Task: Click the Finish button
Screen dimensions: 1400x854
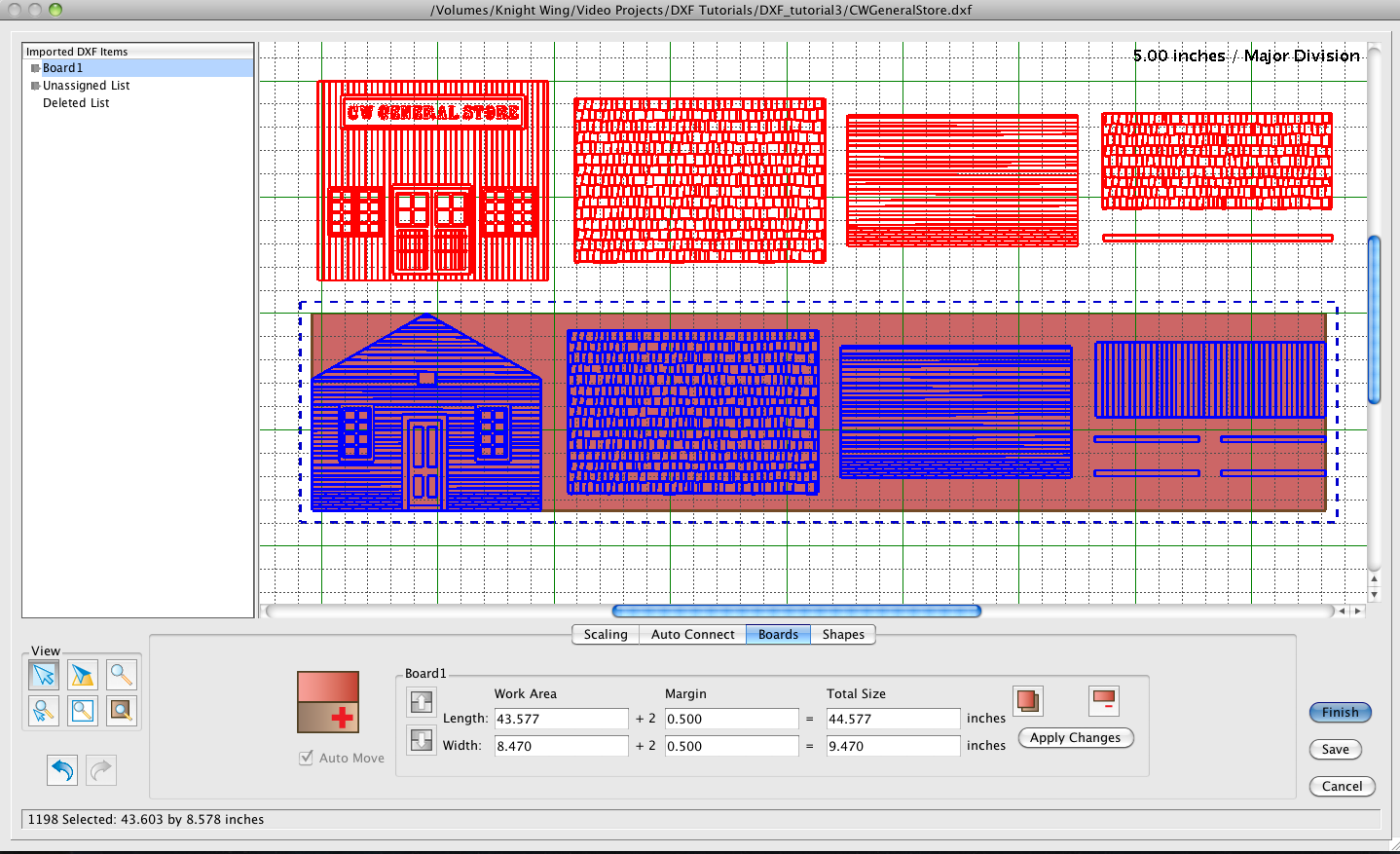Action: point(1341,712)
